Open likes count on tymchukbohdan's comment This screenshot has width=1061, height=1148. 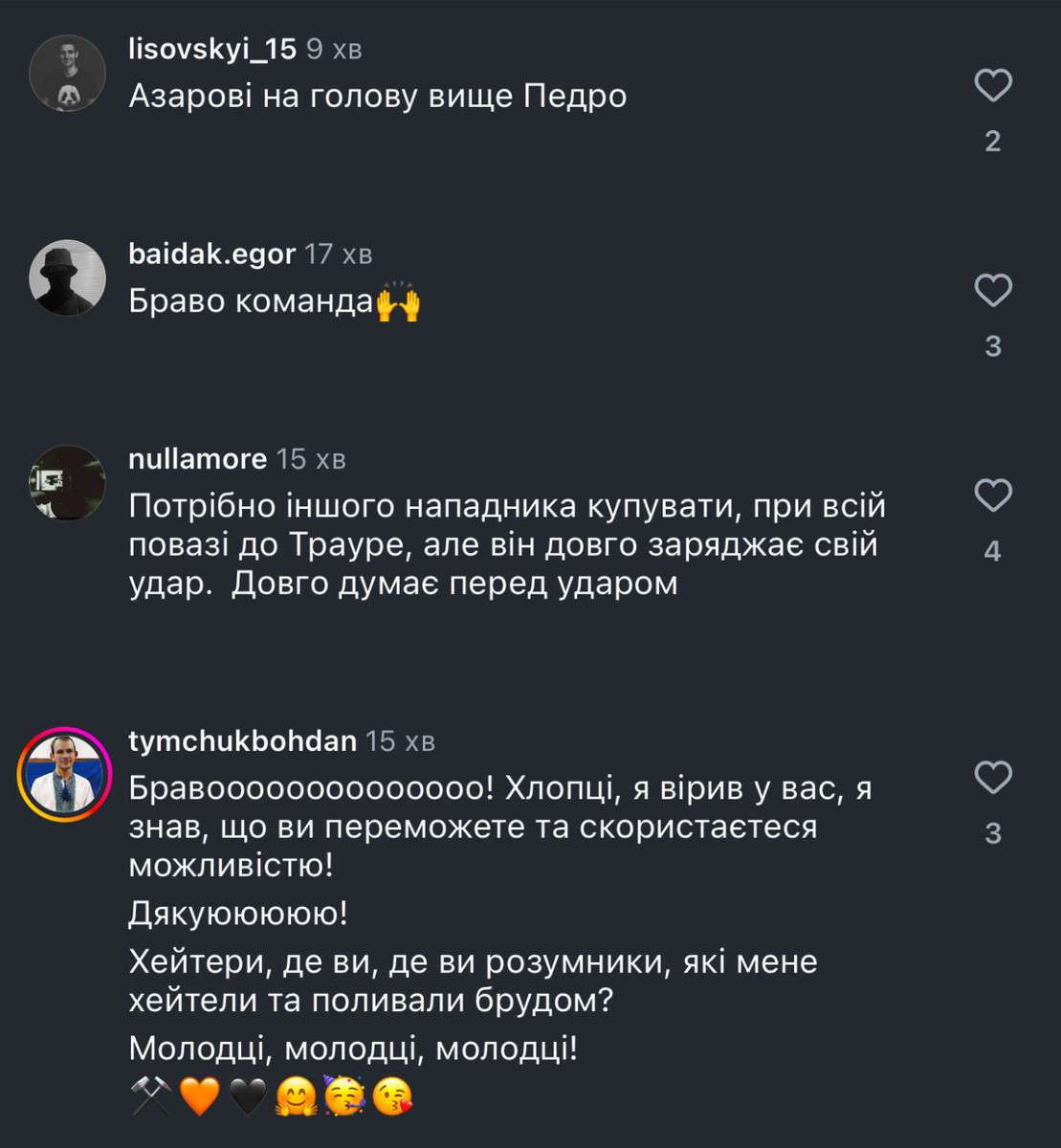click(x=993, y=833)
